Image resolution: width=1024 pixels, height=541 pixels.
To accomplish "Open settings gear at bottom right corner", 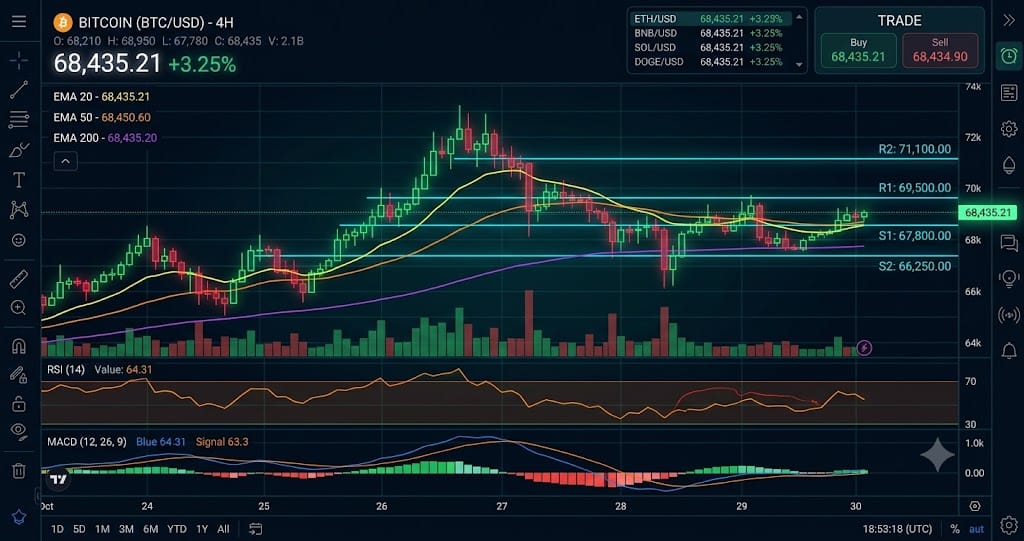I will [1008, 524].
